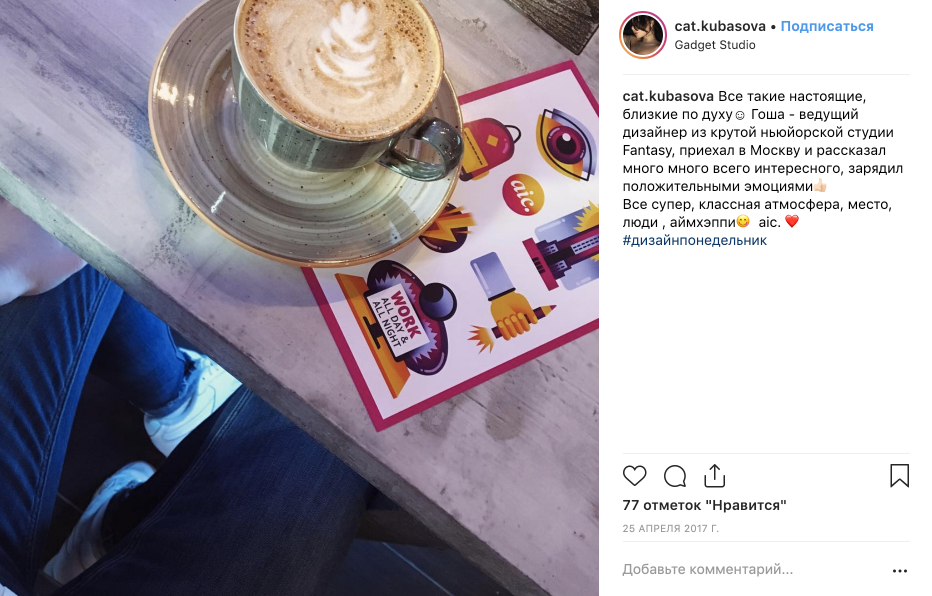This screenshot has width=932, height=596.
Task: Open comments via speech bubble icon
Action: point(675,476)
